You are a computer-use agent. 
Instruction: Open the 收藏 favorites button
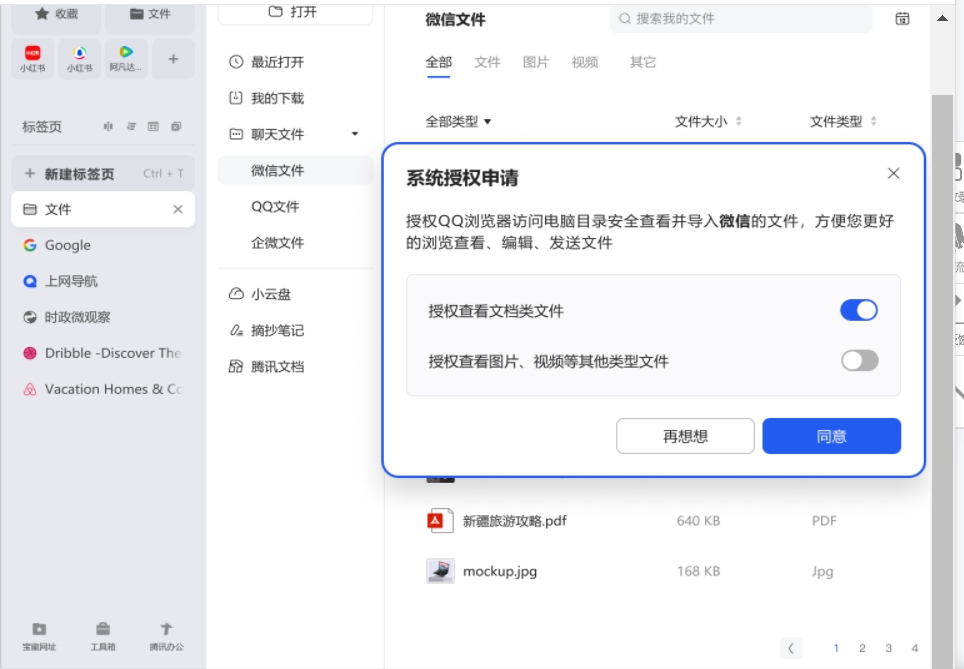pos(56,17)
